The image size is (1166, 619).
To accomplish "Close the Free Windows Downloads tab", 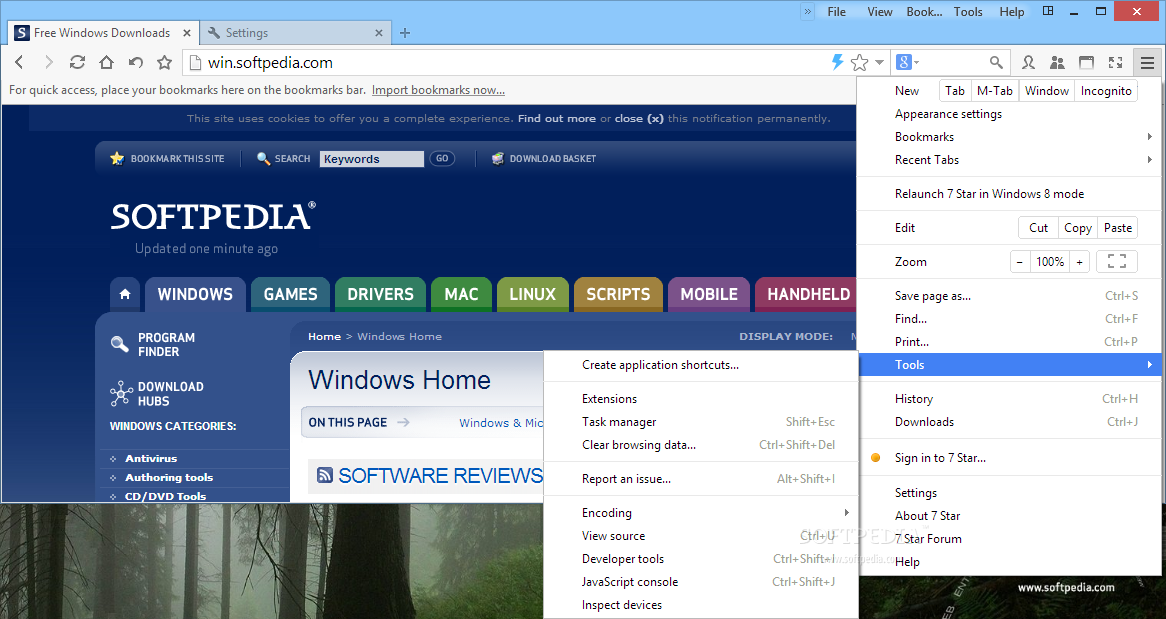I will point(187,33).
